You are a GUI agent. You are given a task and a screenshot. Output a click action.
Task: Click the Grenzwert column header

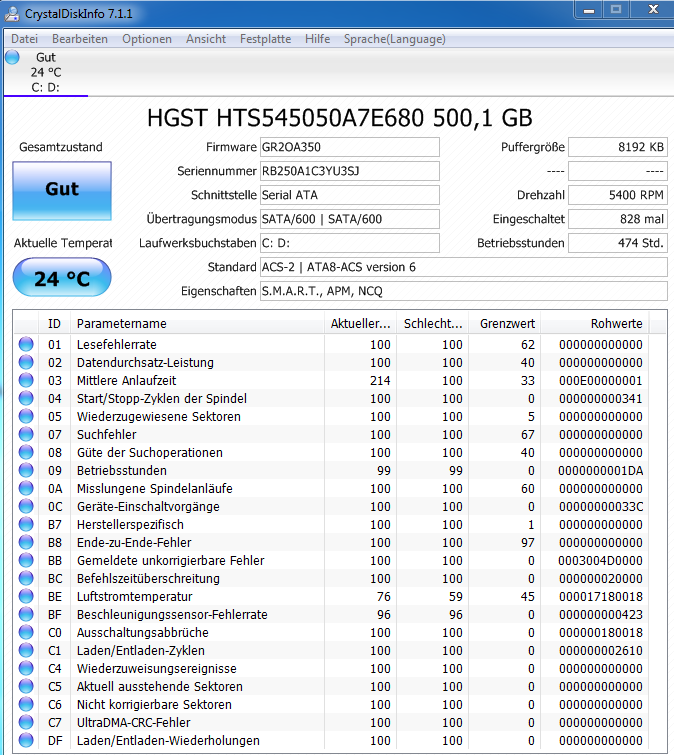(x=505, y=324)
